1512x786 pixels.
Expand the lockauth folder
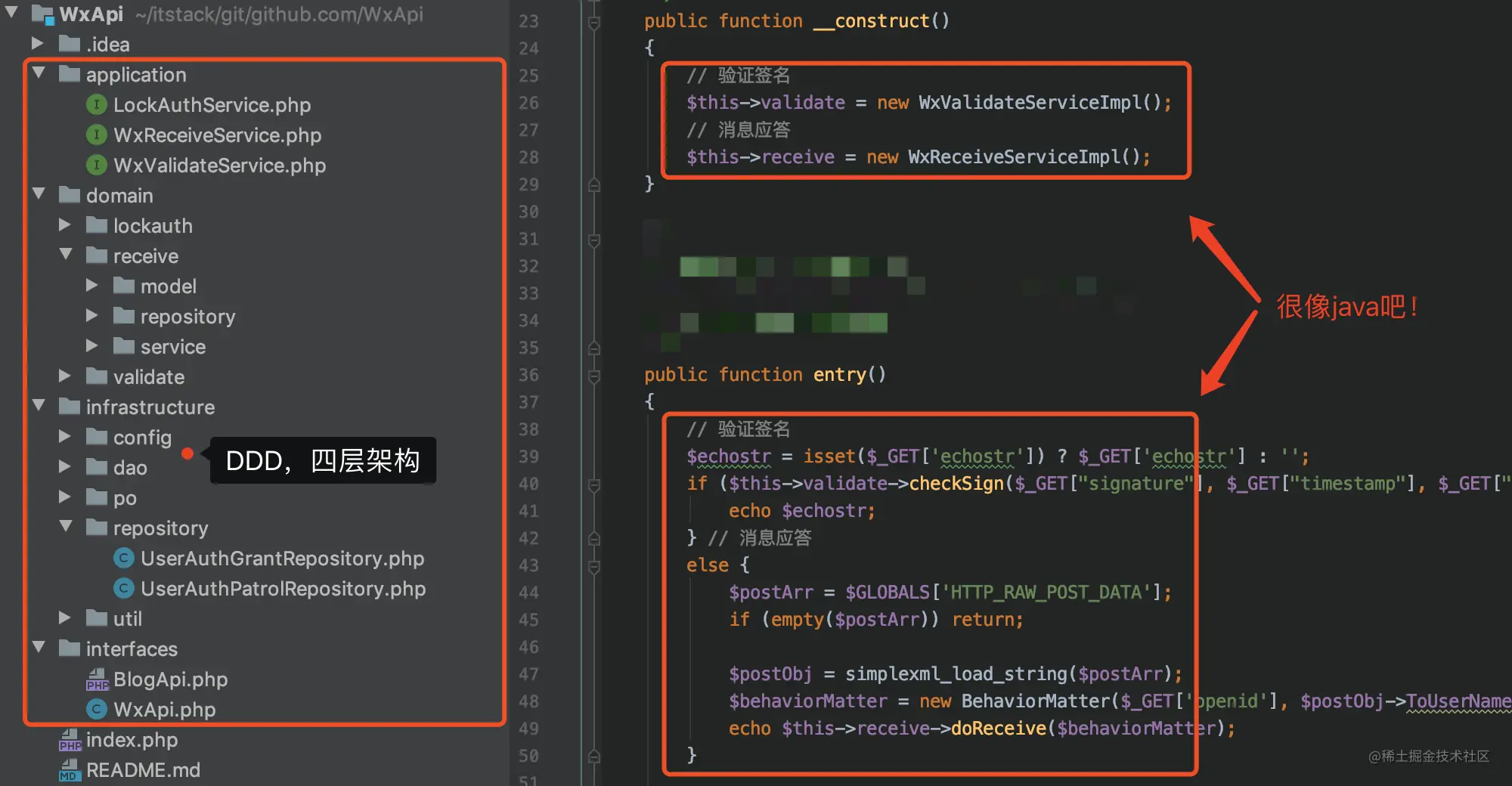click(x=65, y=224)
